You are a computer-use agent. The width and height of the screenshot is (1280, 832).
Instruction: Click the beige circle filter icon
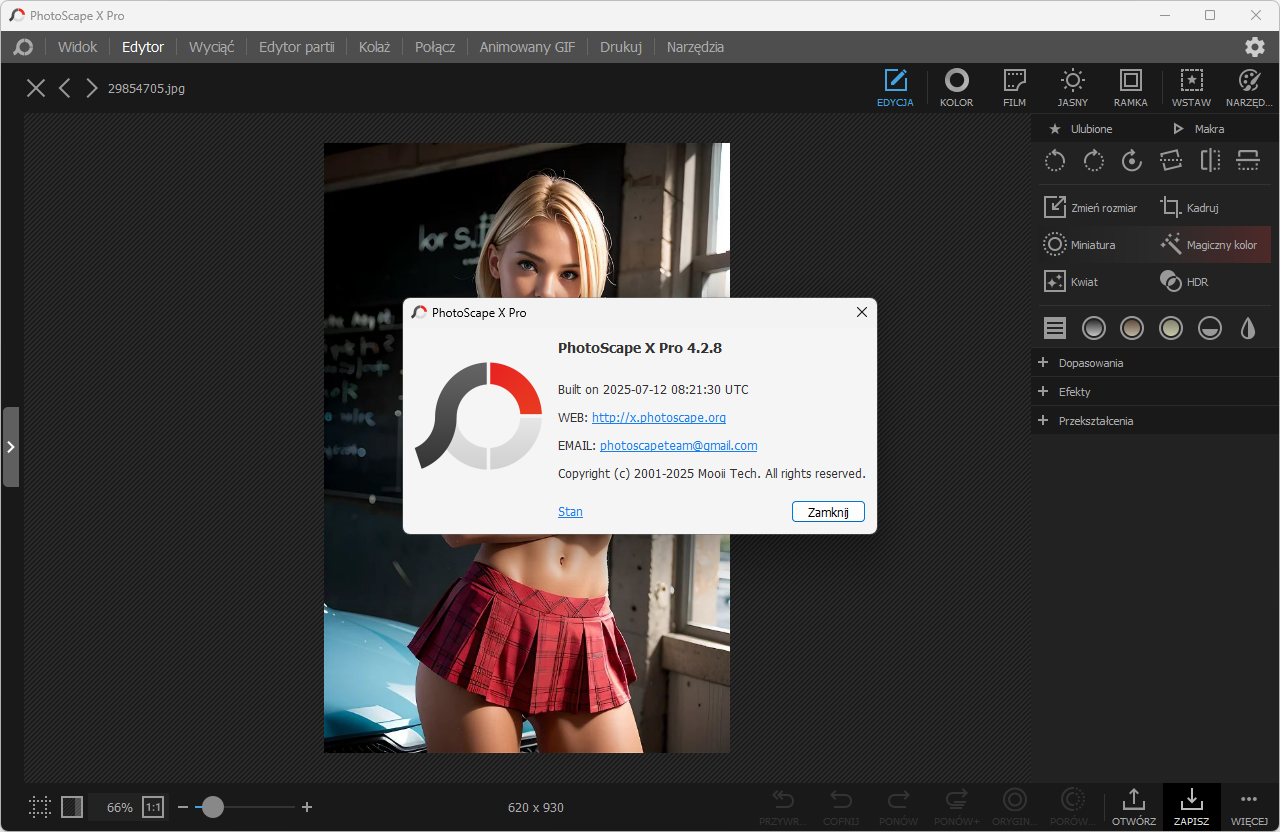click(1132, 328)
